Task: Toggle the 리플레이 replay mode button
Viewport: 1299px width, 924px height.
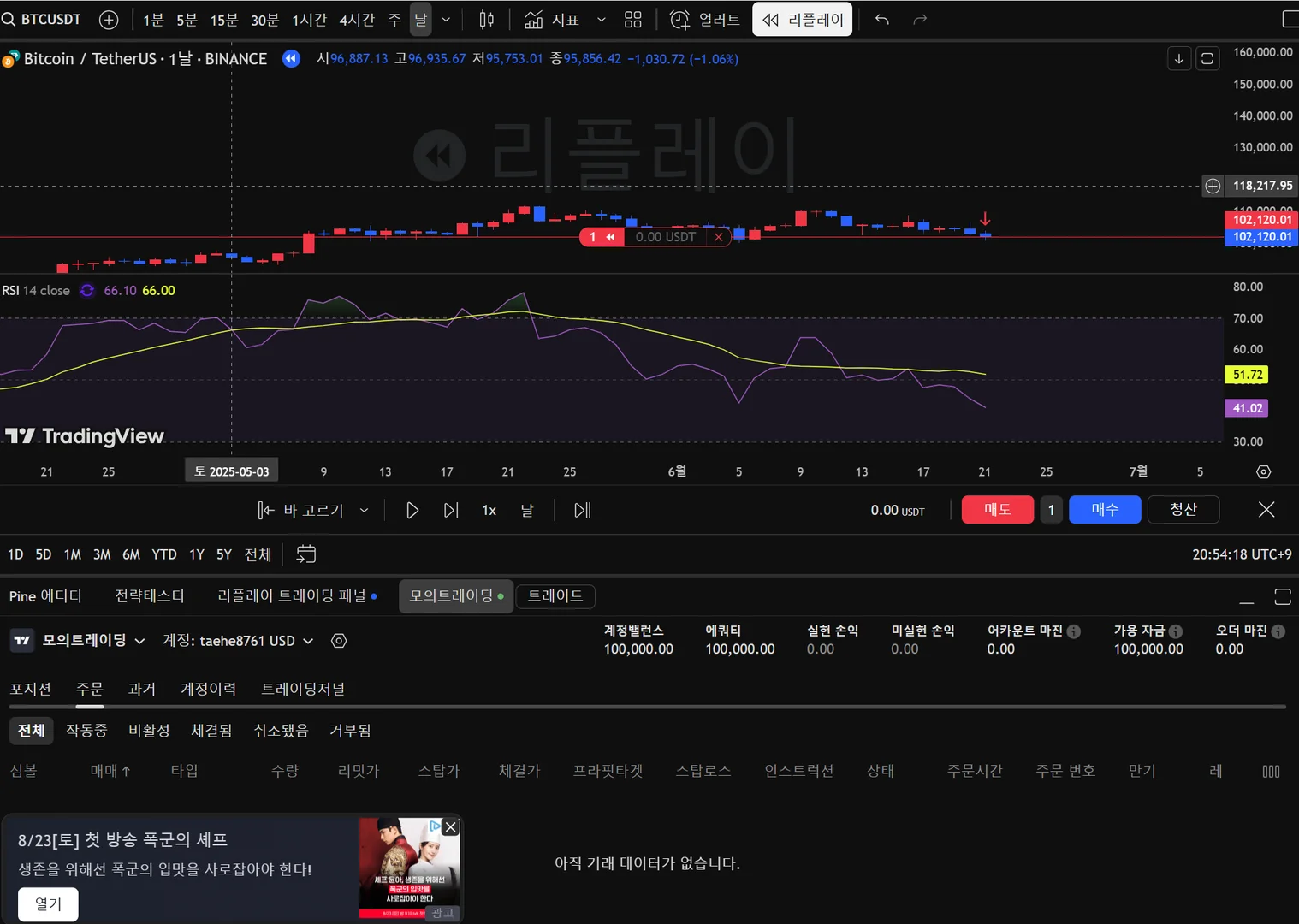Action: click(803, 19)
